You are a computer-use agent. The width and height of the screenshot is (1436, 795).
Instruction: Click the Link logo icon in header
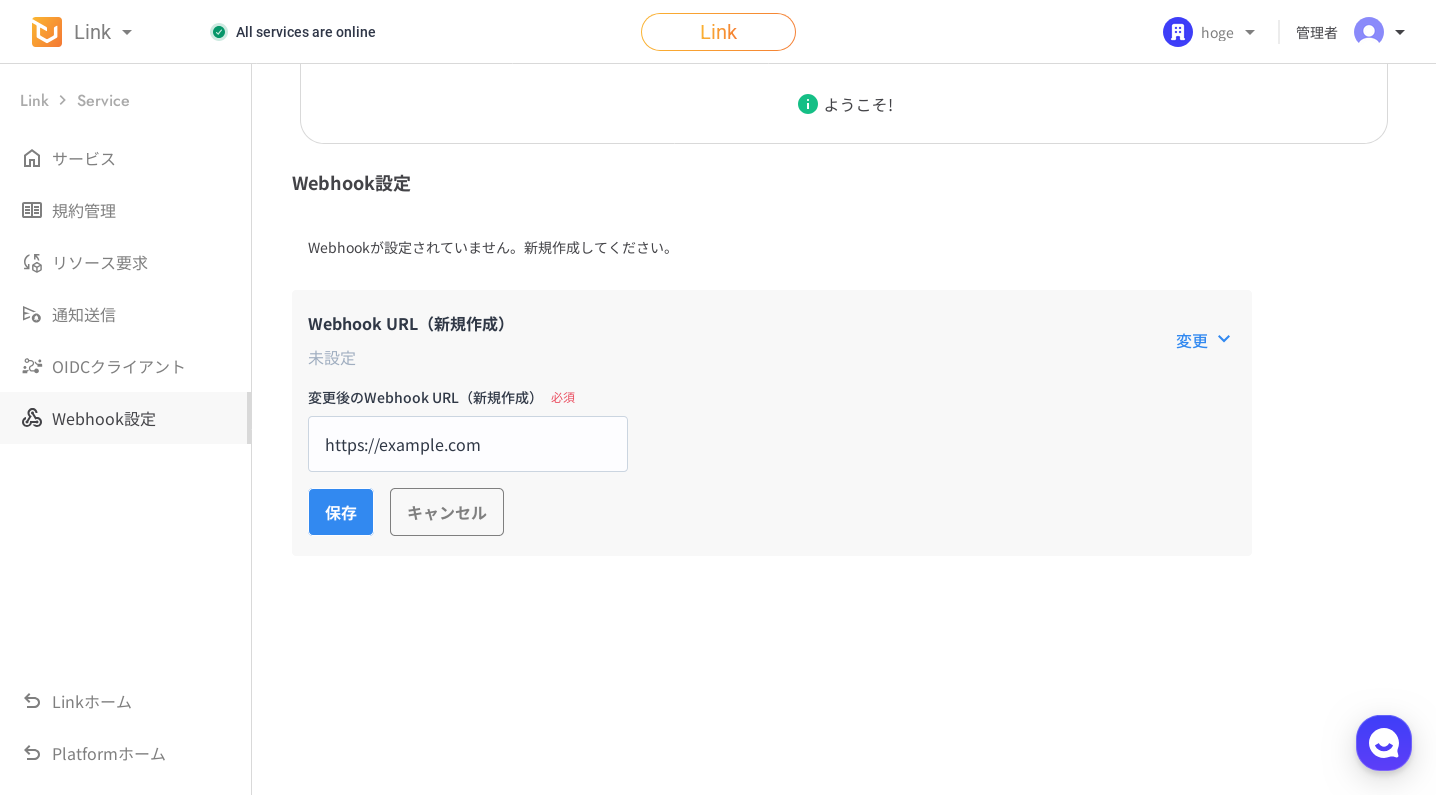(x=46, y=32)
